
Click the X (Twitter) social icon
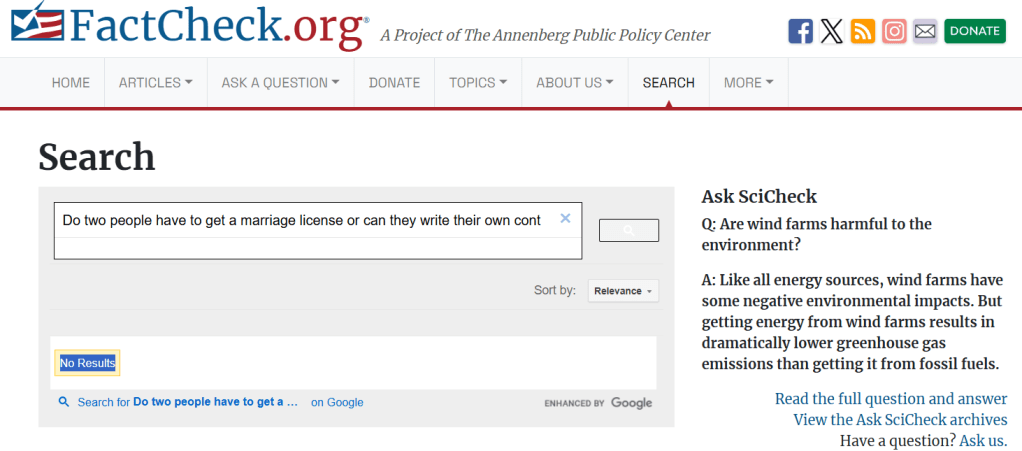(x=832, y=31)
